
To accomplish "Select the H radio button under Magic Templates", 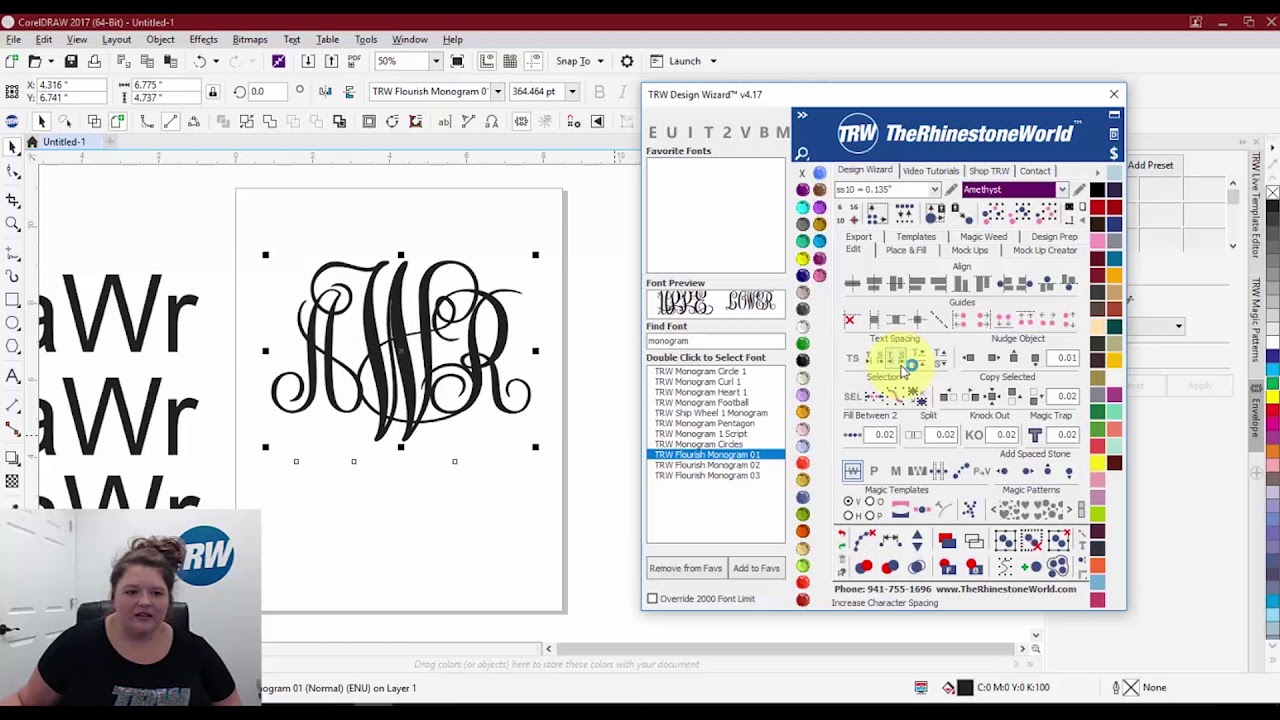I will click(x=848, y=516).
